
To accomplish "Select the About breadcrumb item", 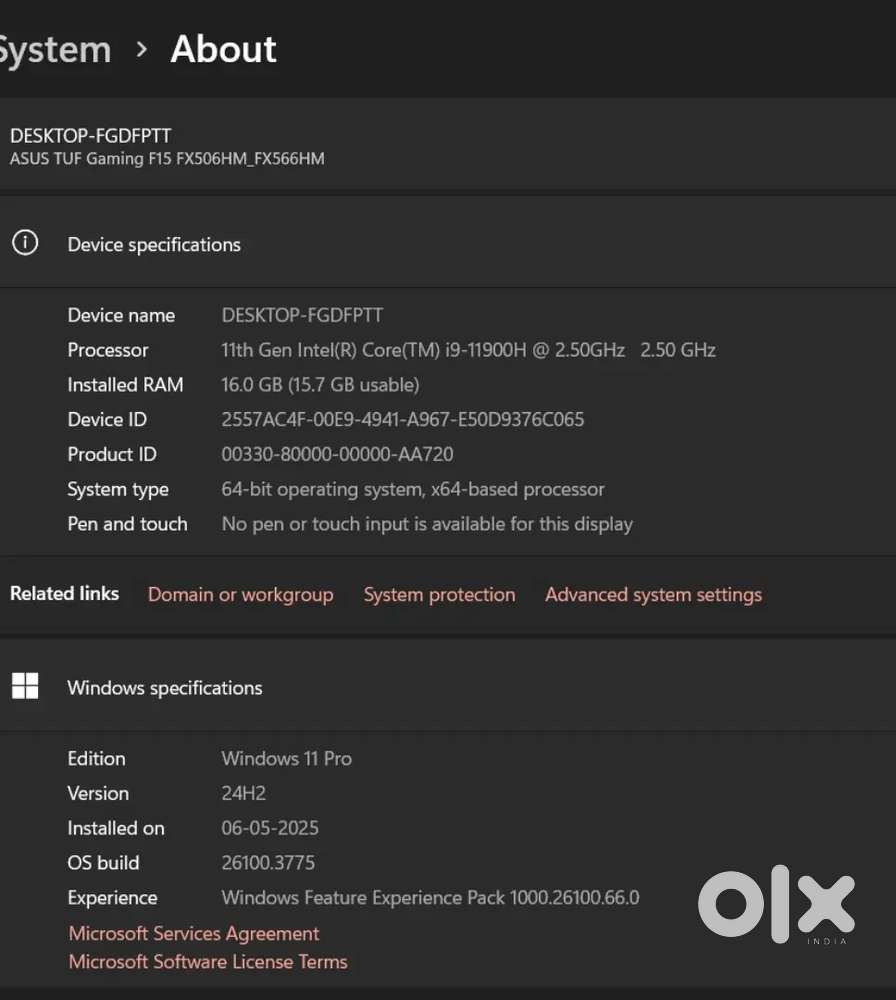I will point(223,49).
